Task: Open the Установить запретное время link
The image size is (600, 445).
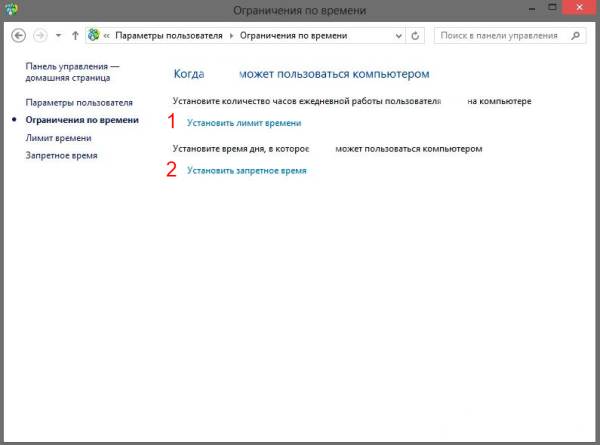Action: pyautogui.click(x=246, y=170)
